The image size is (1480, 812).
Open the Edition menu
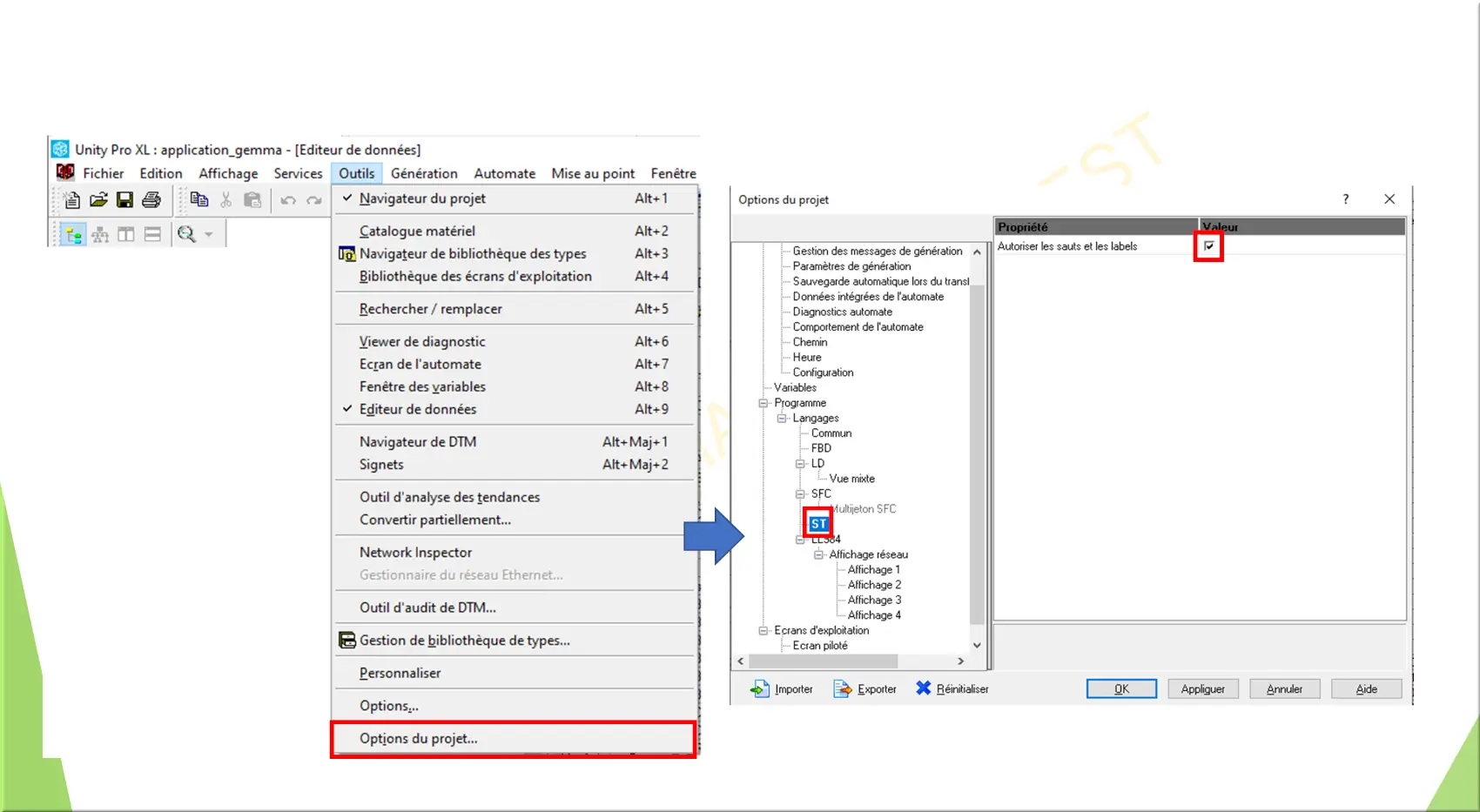tap(161, 173)
